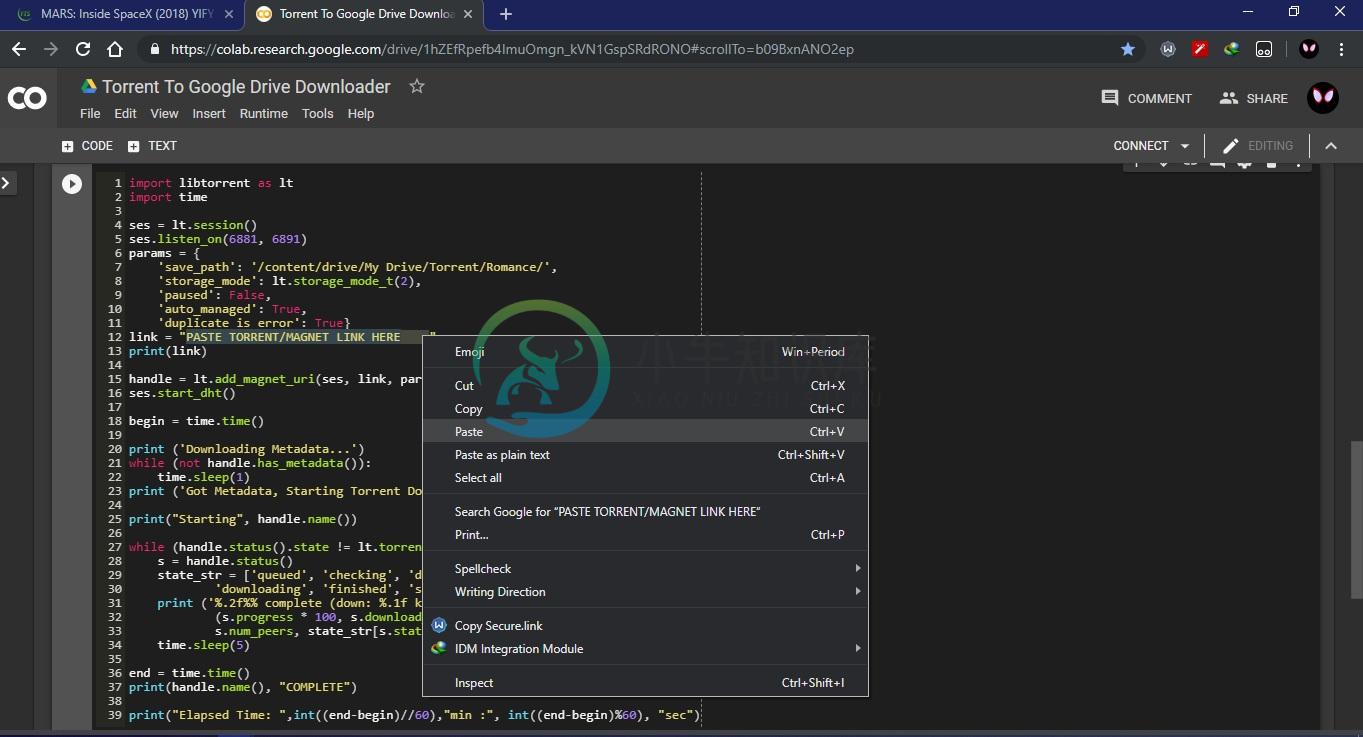Open the Edit menu
This screenshot has height=737, width=1363.
pos(125,114)
